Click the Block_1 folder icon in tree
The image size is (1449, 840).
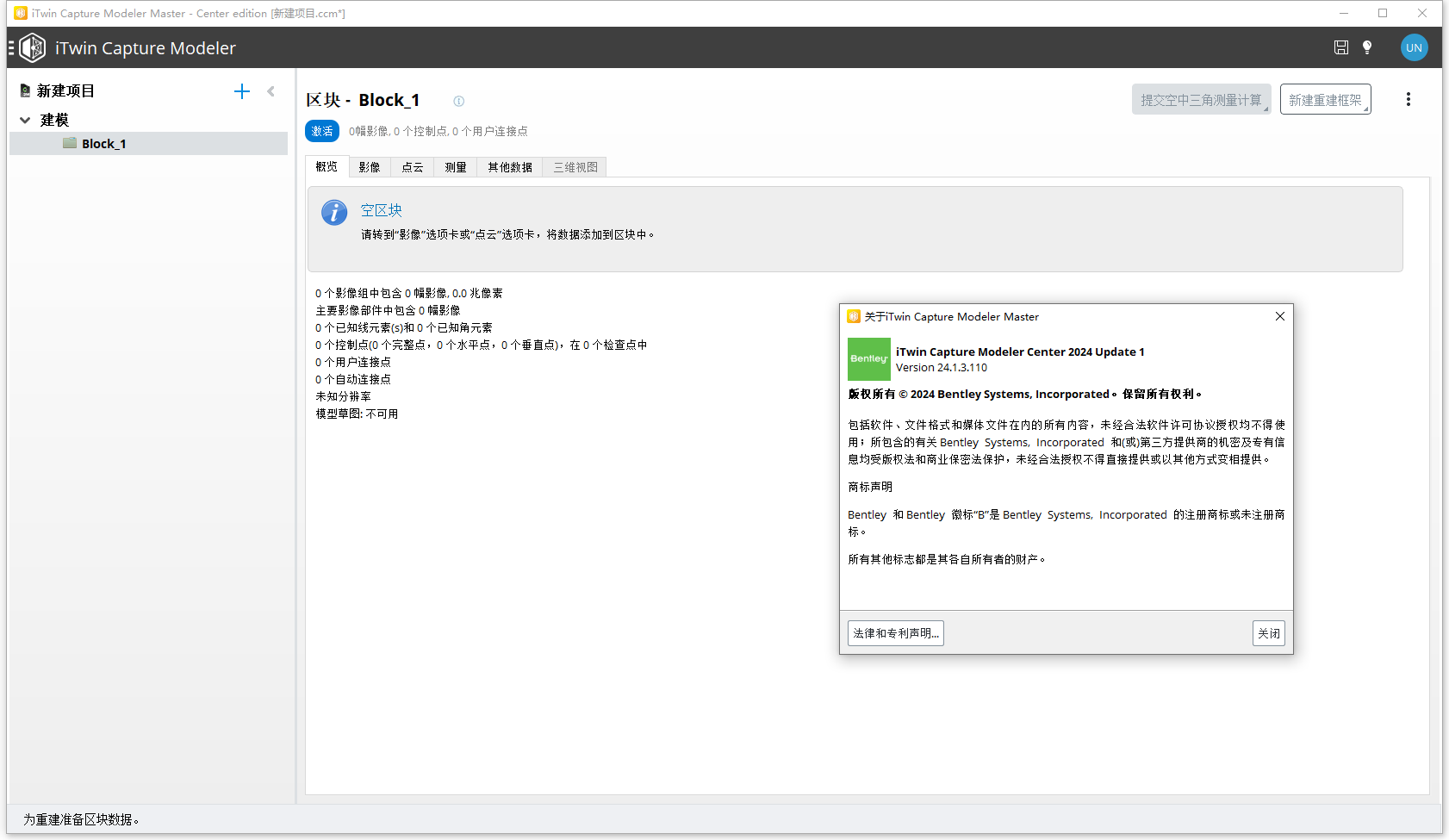click(x=70, y=143)
